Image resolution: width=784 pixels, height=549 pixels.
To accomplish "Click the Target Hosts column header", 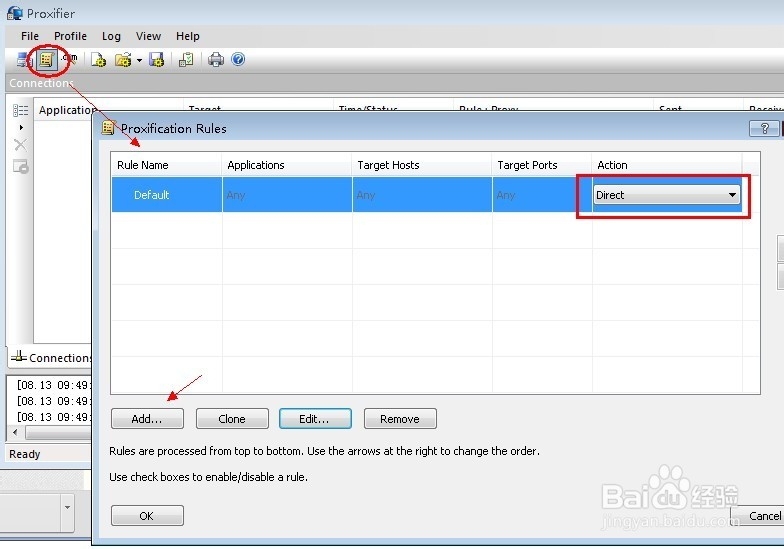I will (x=422, y=165).
